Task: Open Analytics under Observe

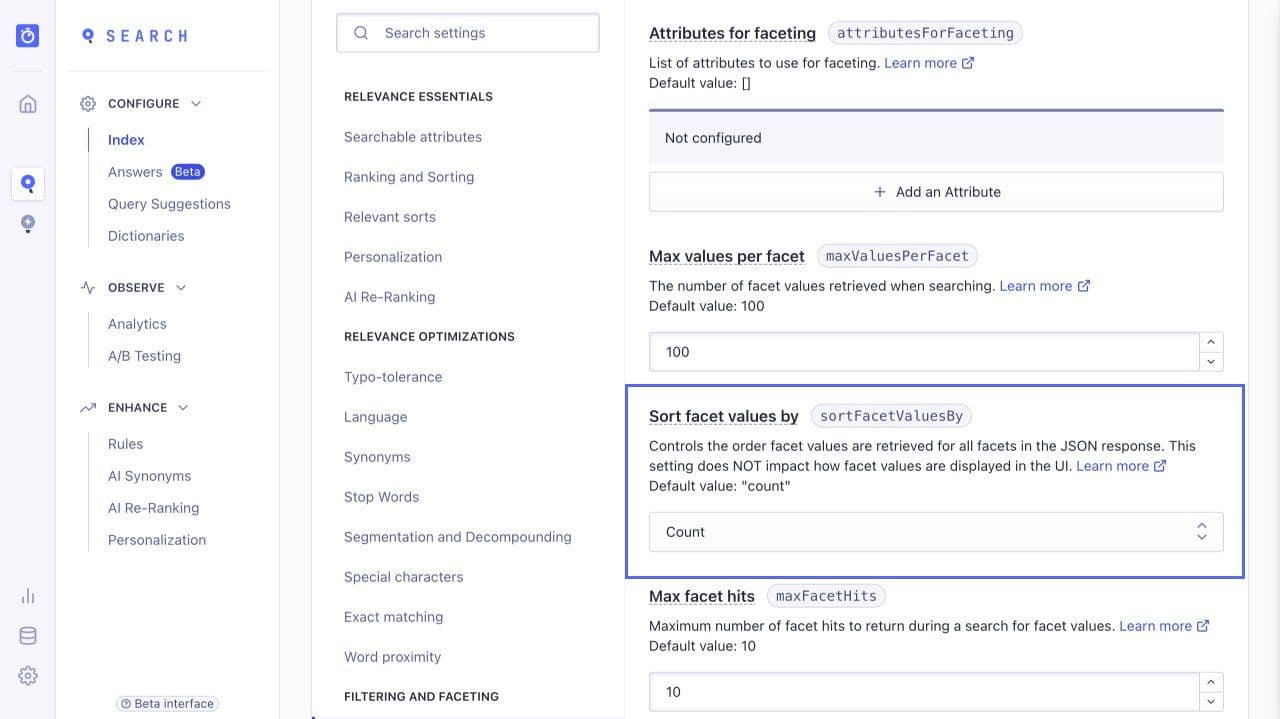Action: (137, 324)
